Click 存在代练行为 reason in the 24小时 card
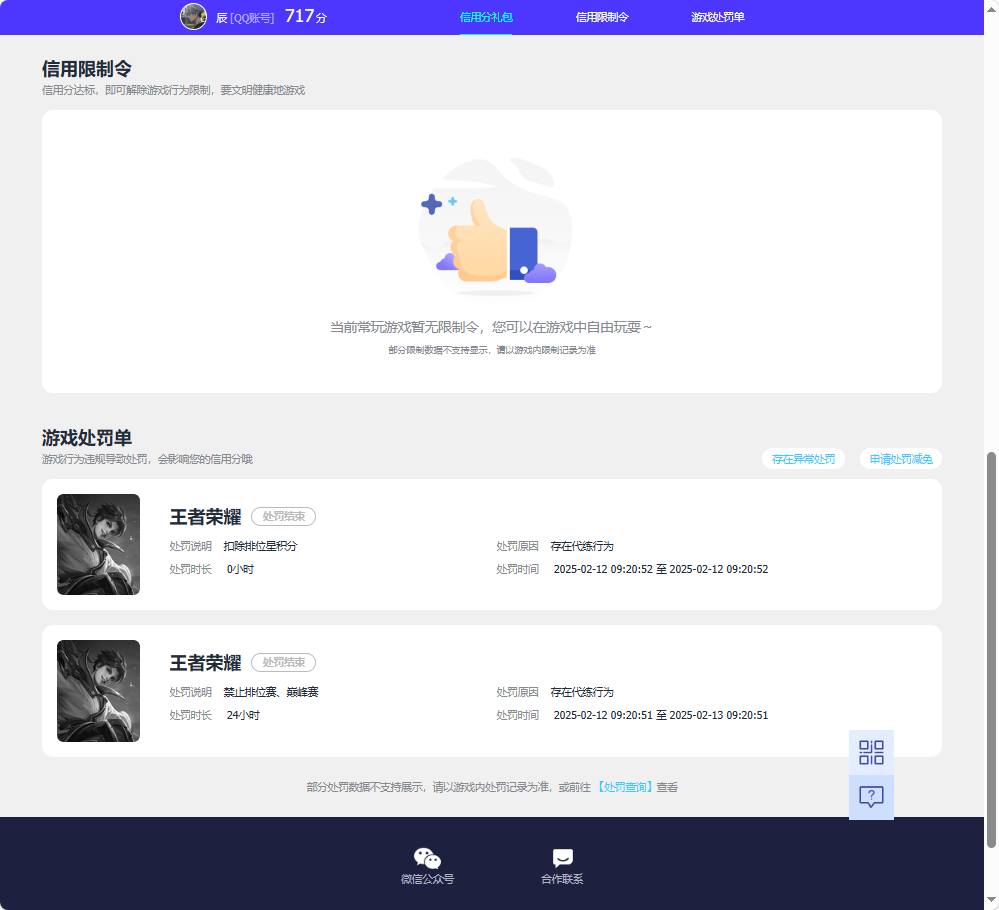Image resolution: width=999 pixels, height=910 pixels. (x=582, y=692)
